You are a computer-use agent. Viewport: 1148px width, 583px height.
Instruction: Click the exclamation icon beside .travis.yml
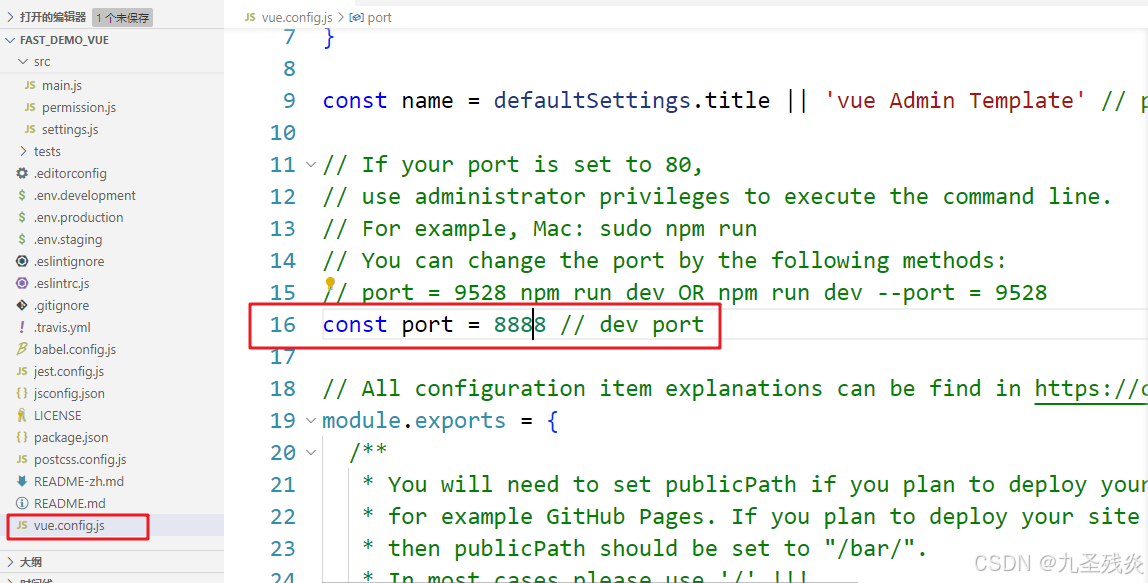(x=22, y=327)
